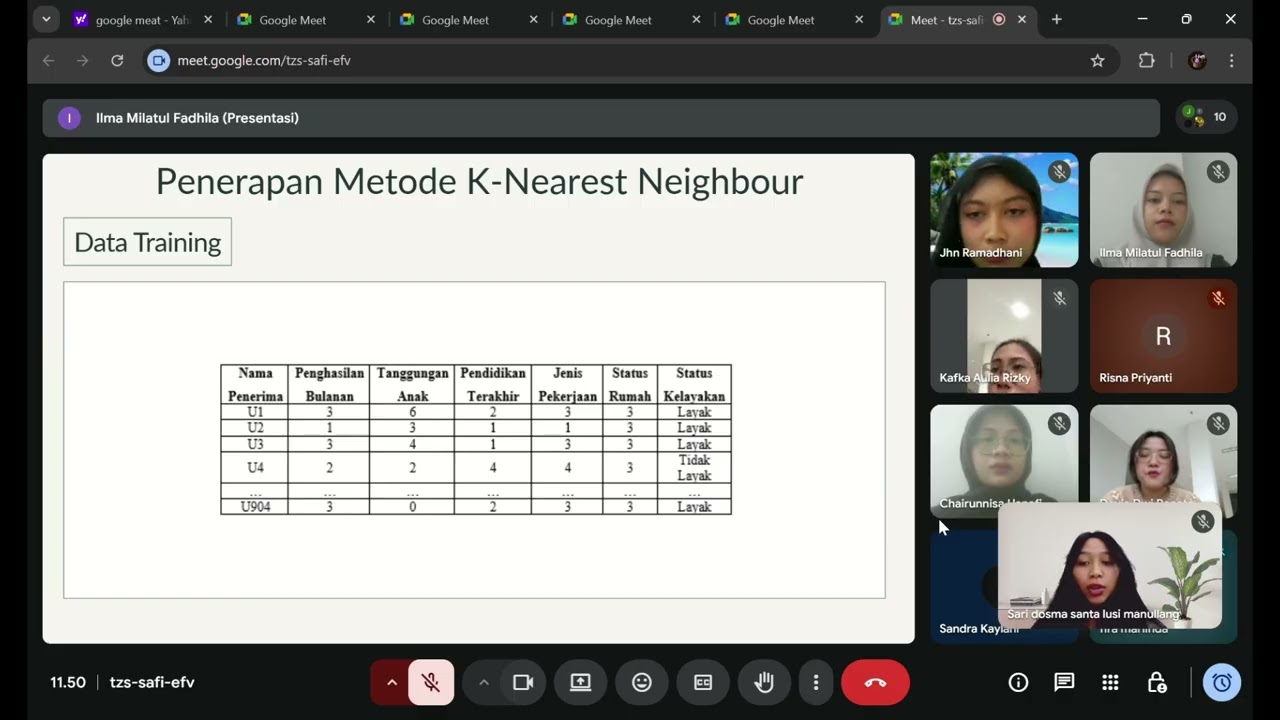The width and height of the screenshot is (1280, 720).
Task: Click the presenter avatar letter I
Action: tap(69, 118)
